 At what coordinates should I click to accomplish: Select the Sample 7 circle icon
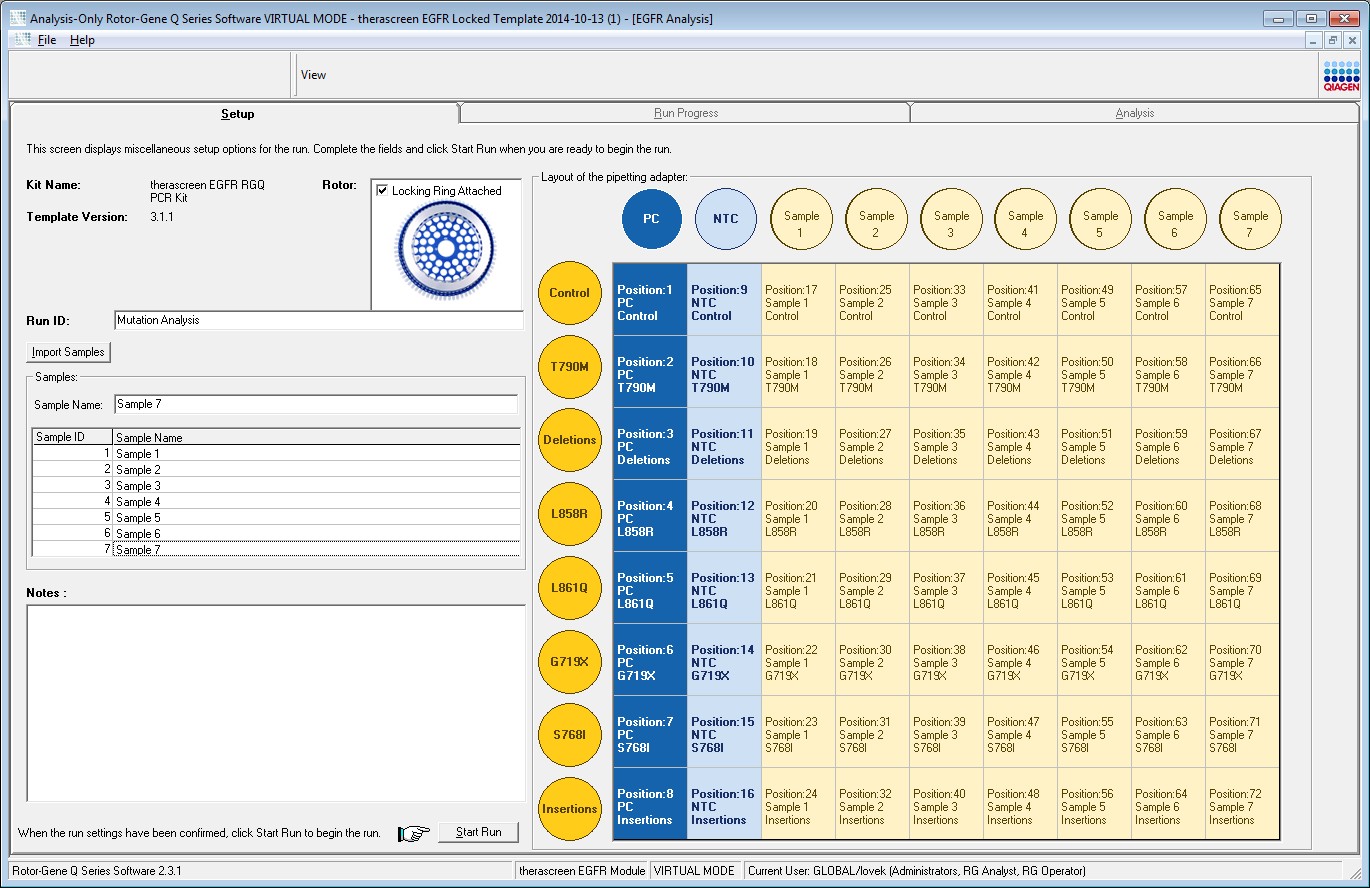click(x=1250, y=219)
